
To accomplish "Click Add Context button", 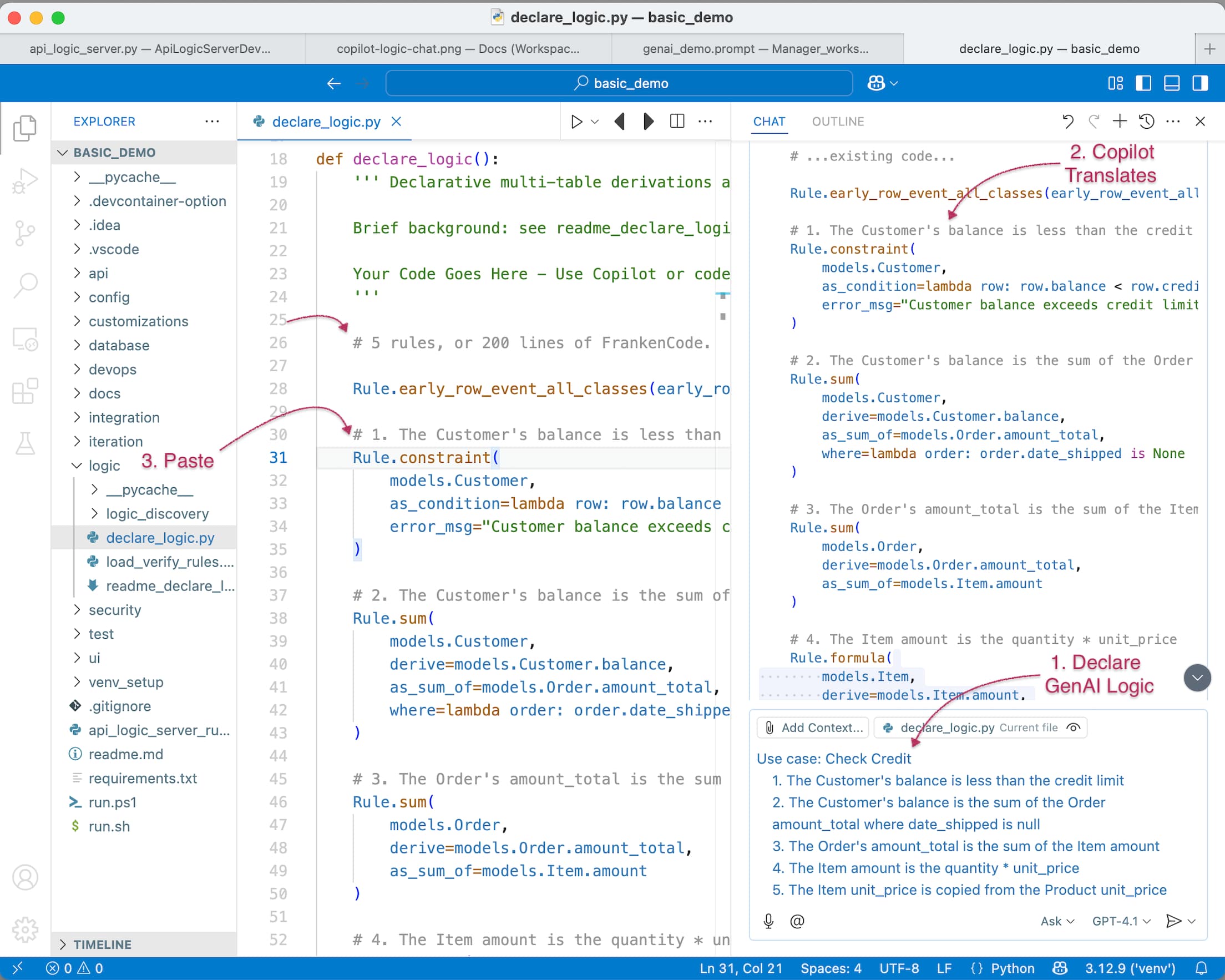I will tap(813, 728).
